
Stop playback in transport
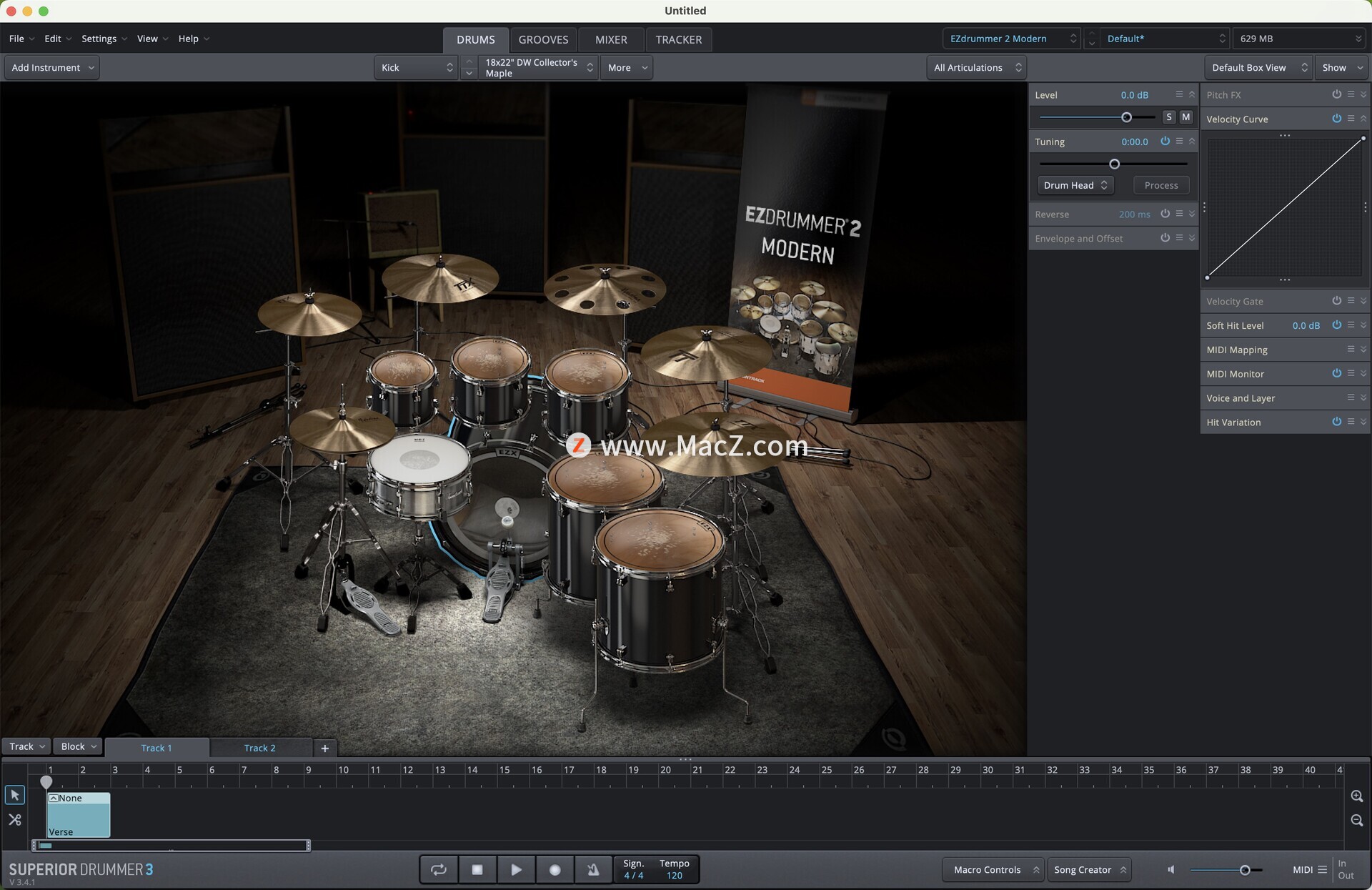click(x=477, y=869)
